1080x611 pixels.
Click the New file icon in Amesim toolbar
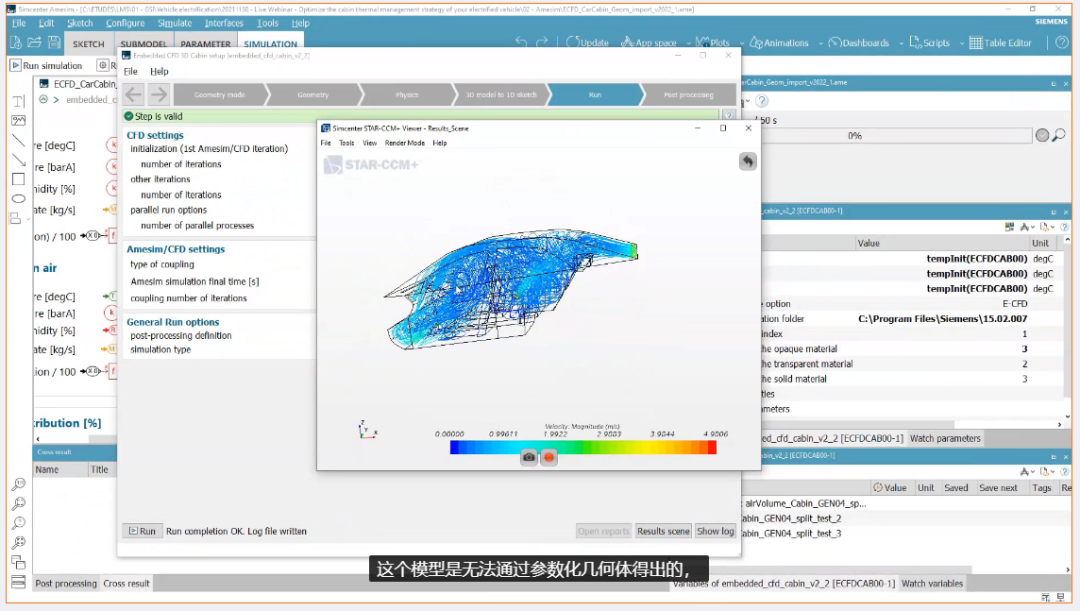pos(15,43)
